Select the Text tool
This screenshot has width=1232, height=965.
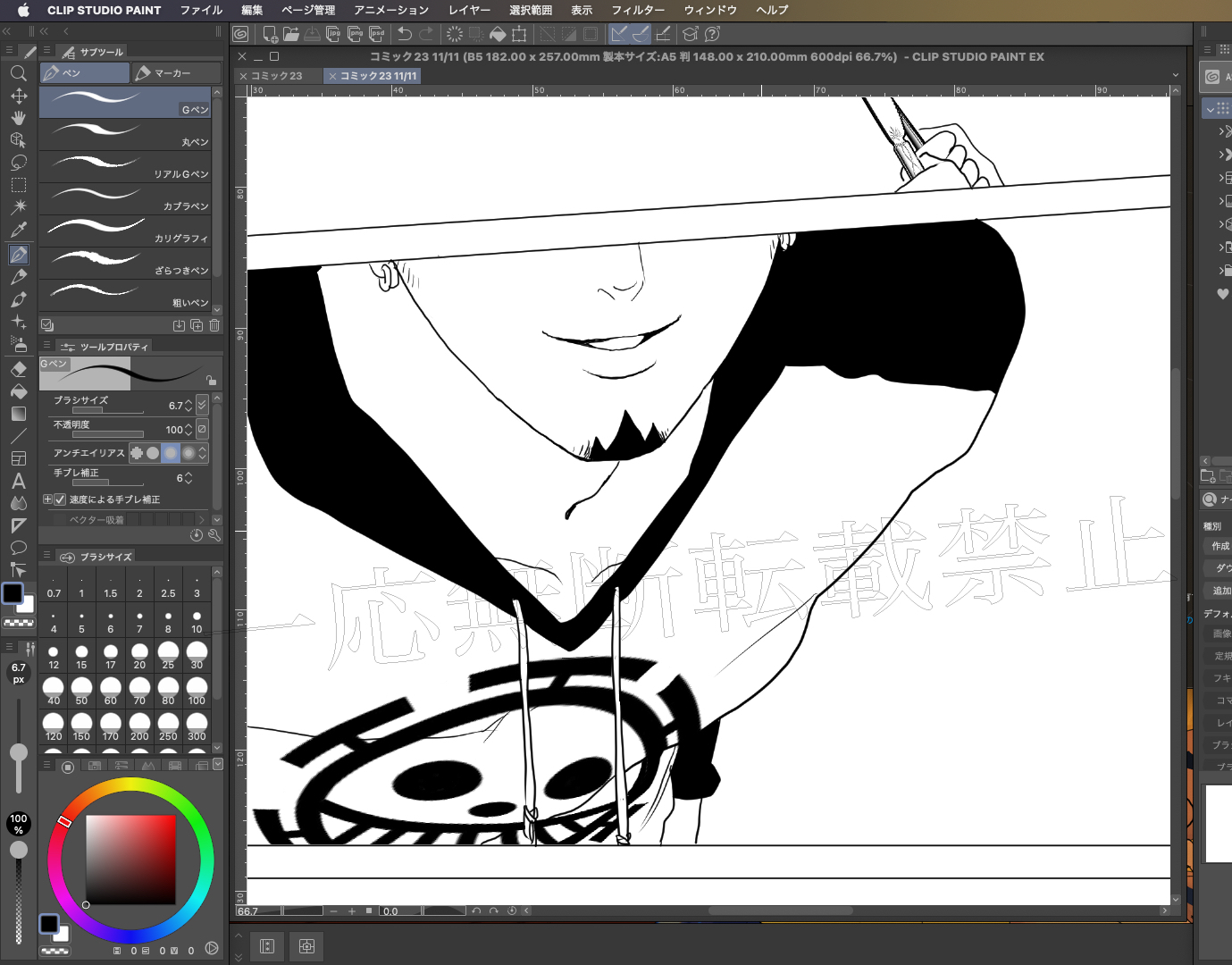(18, 481)
